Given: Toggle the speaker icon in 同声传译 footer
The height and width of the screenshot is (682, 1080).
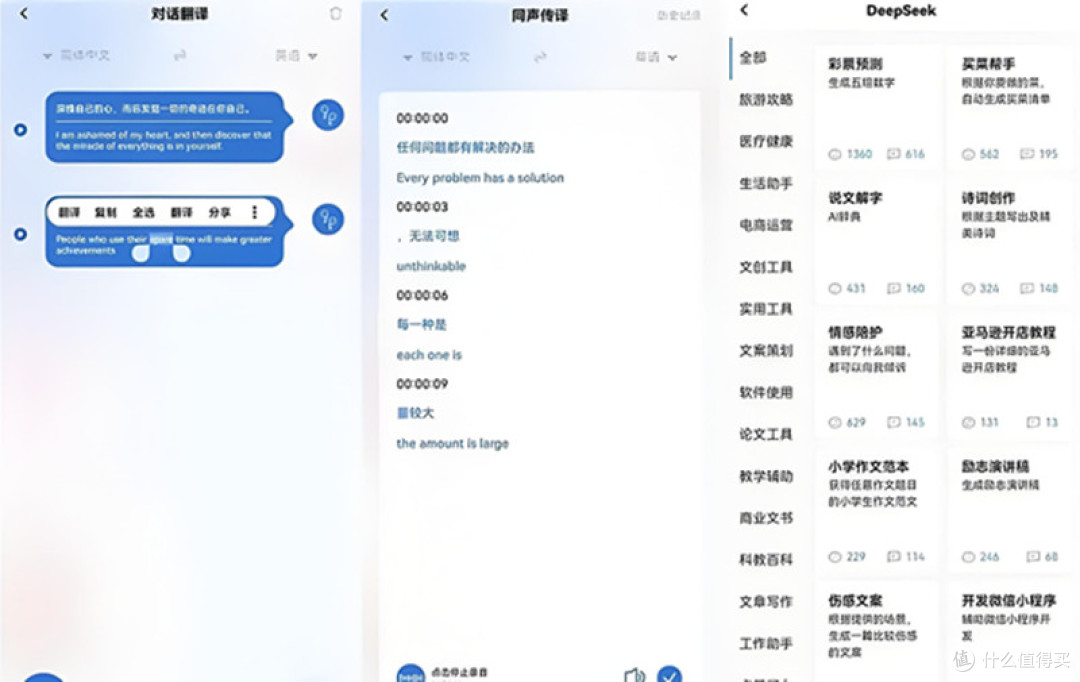Looking at the screenshot, I should tap(634, 675).
